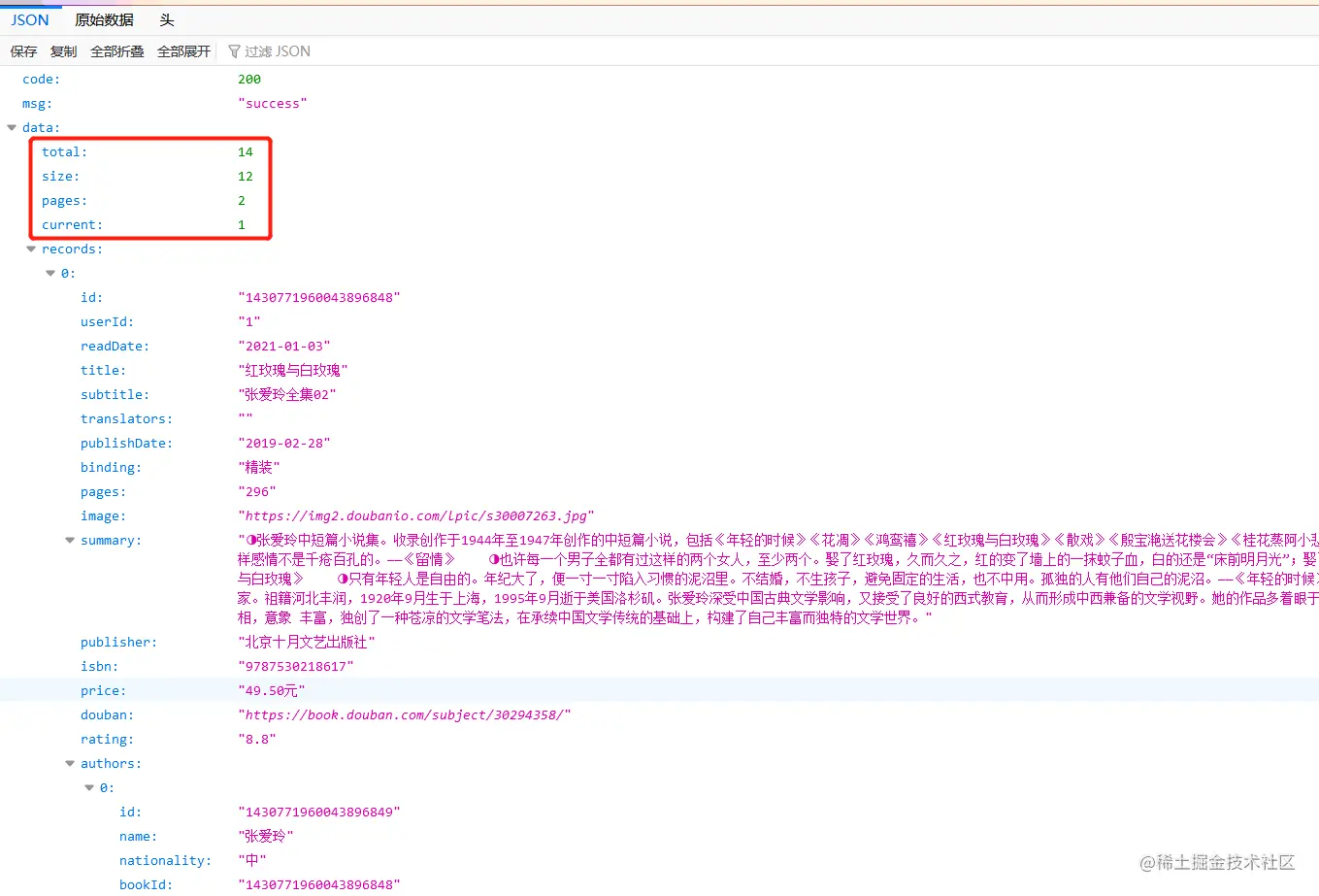Select the pages value "296"

tap(257, 492)
